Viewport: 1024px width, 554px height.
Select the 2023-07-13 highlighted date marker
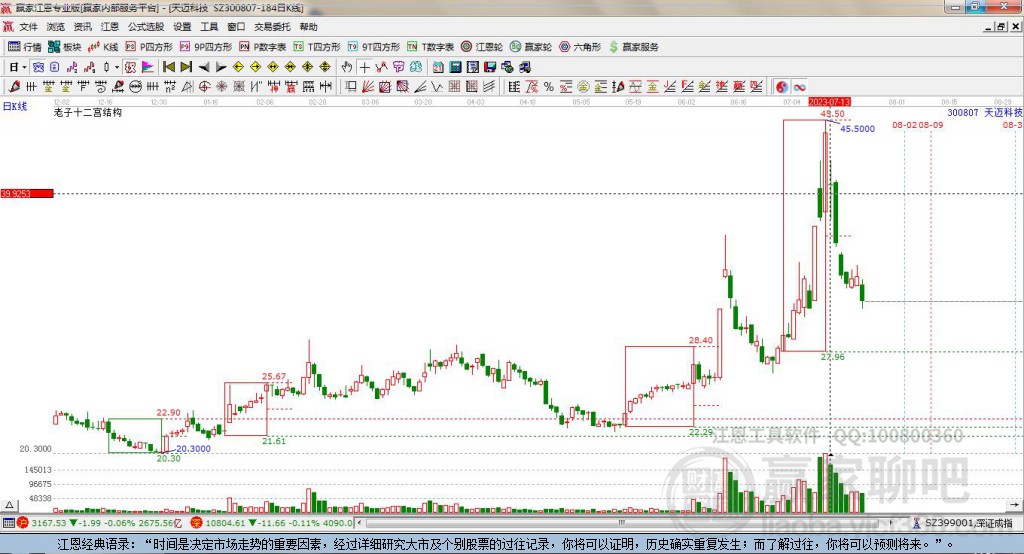pos(829,102)
